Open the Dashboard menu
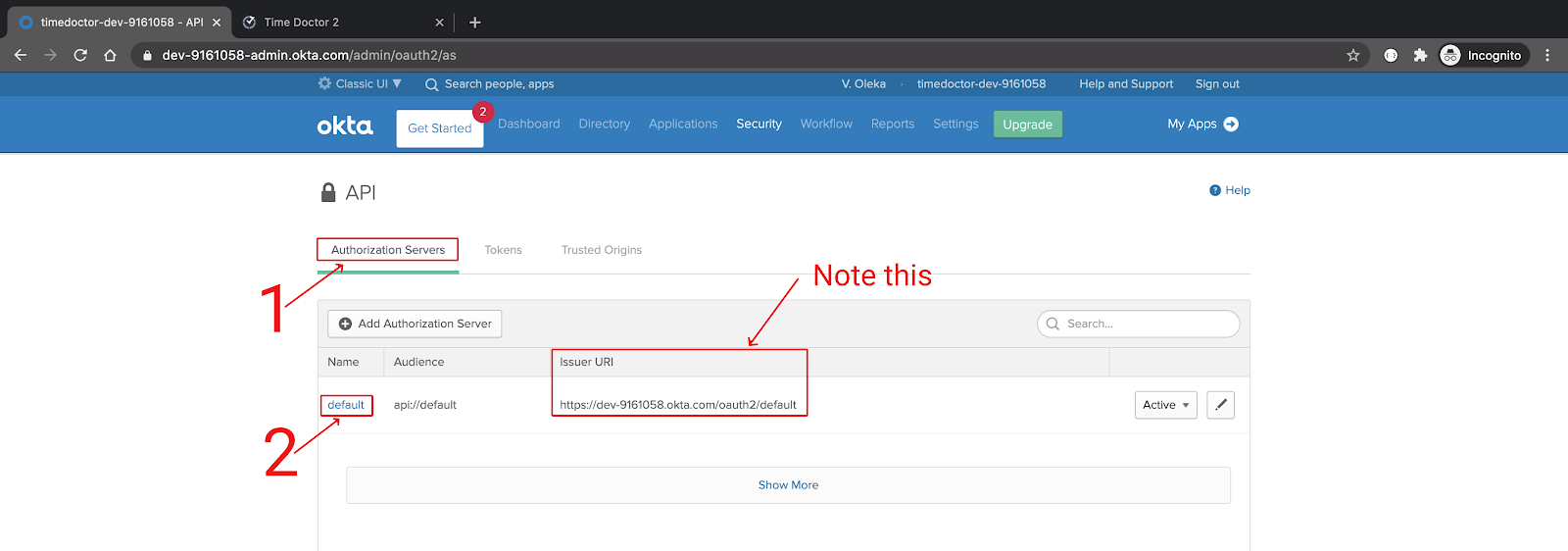The image size is (1568, 551). [529, 124]
